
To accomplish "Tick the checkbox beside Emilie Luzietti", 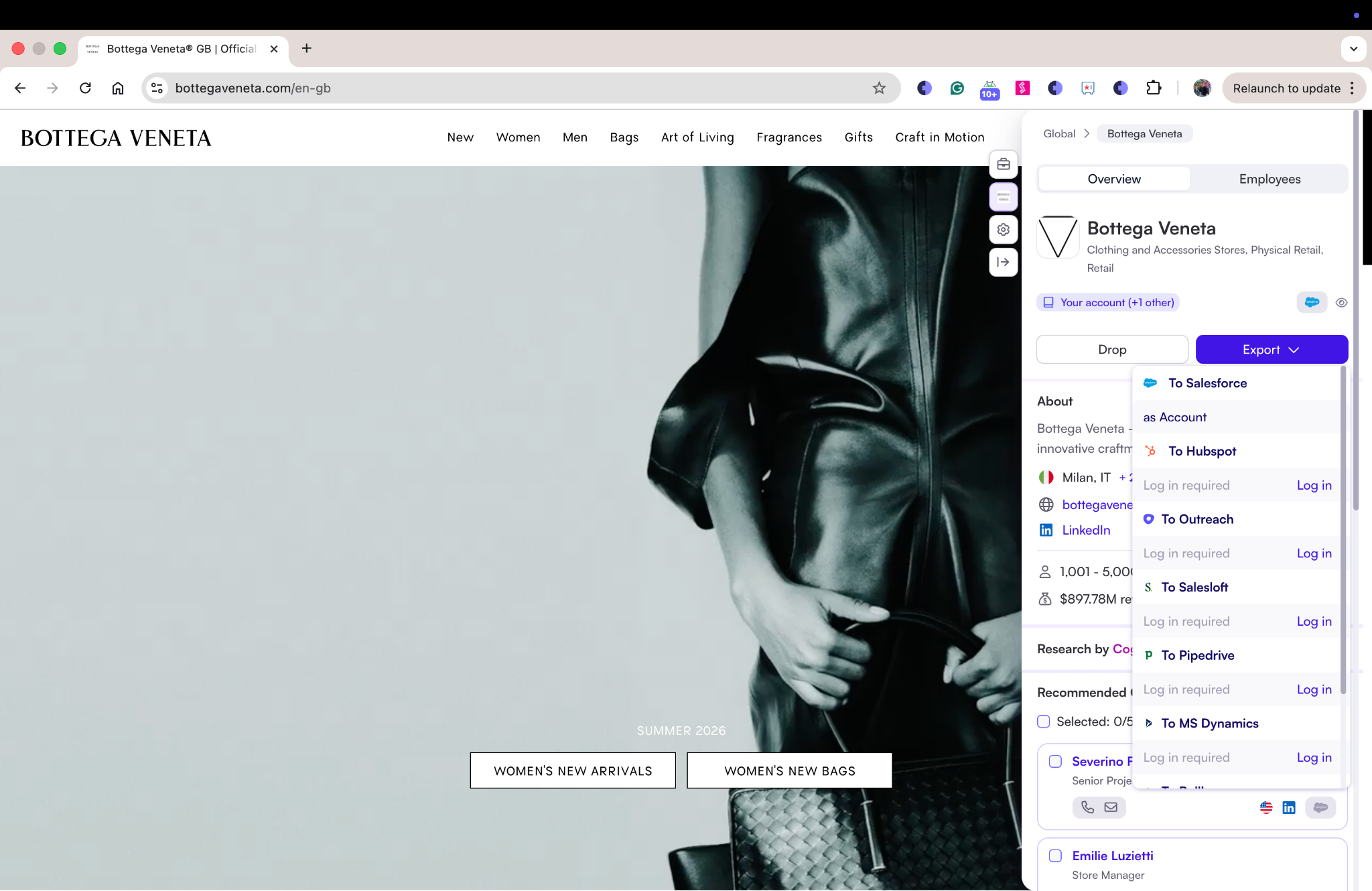I will [x=1055, y=855].
